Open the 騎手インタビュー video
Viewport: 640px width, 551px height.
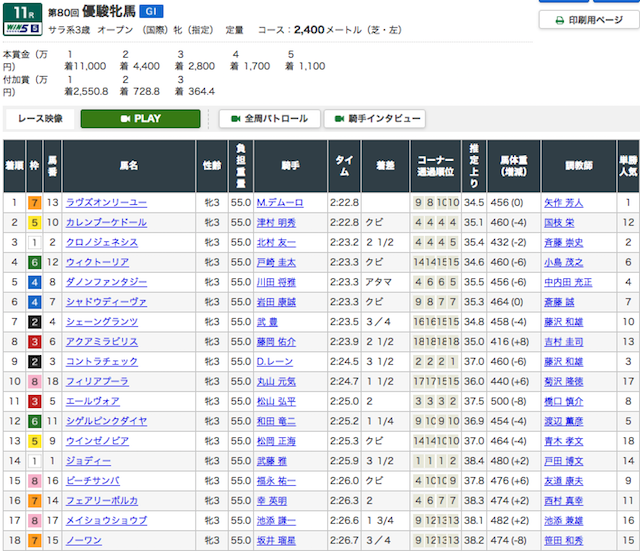375,119
